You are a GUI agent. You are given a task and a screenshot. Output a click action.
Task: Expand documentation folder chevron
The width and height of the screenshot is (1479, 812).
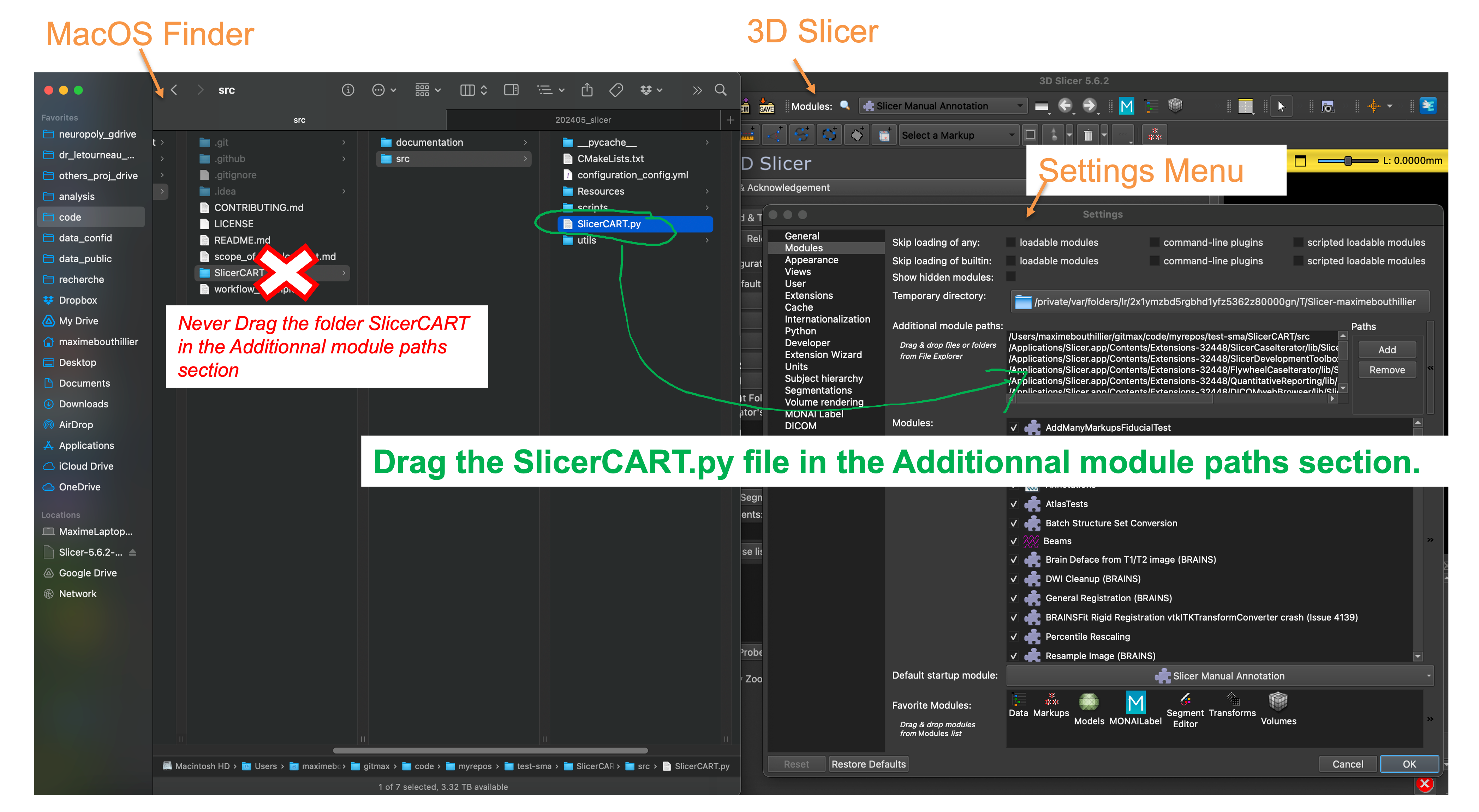525,142
